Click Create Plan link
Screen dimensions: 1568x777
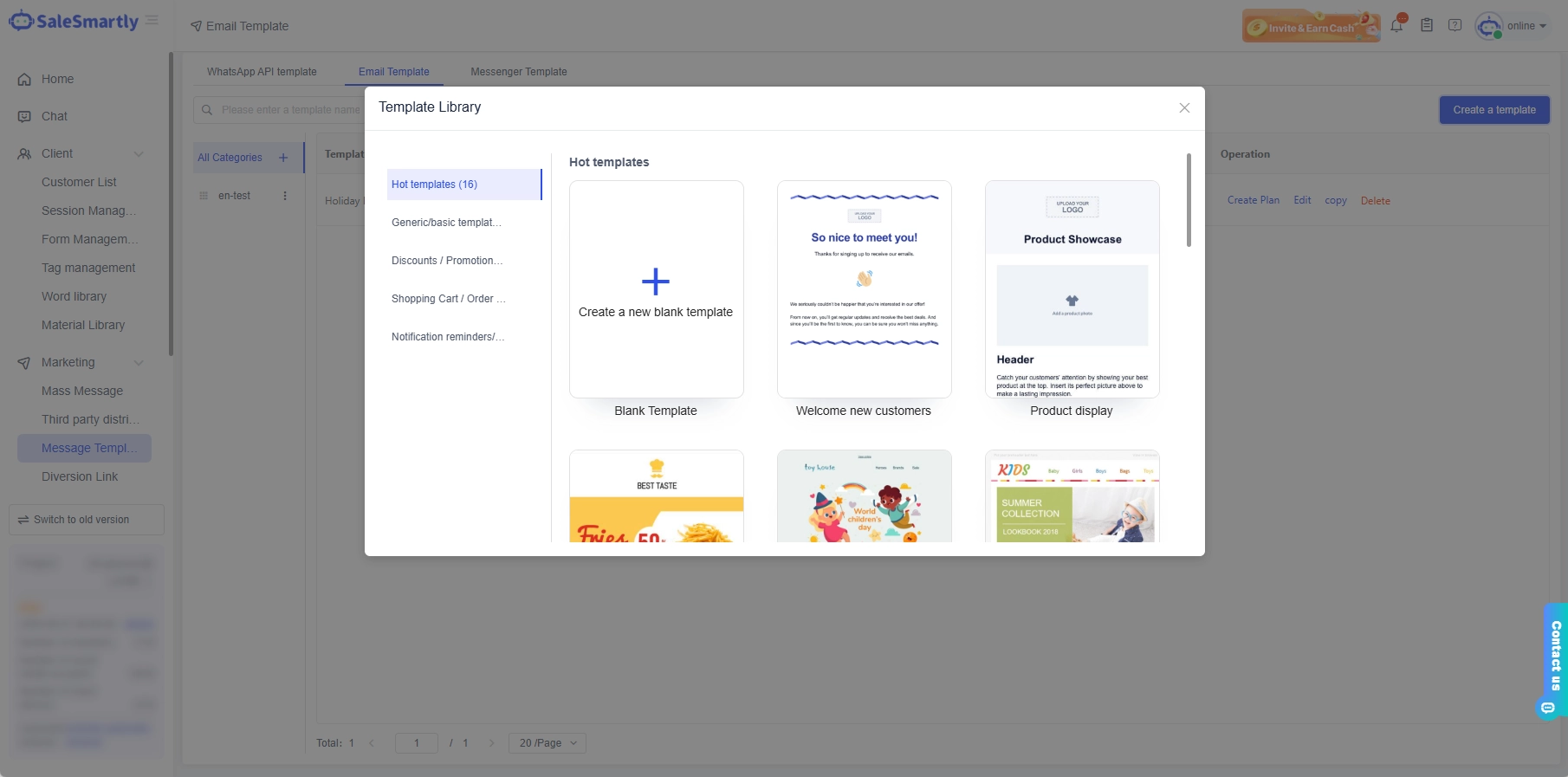click(x=1254, y=200)
